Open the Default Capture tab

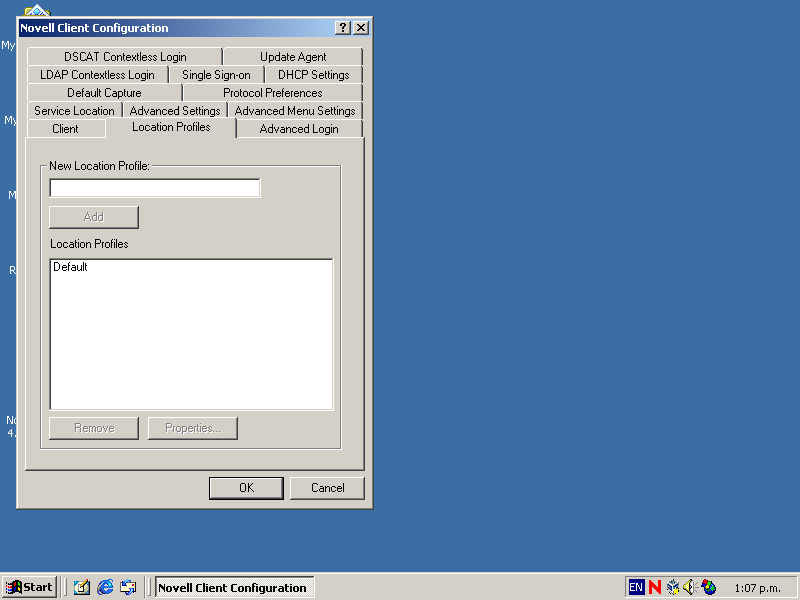pyautogui.click(x=105, y=92)
